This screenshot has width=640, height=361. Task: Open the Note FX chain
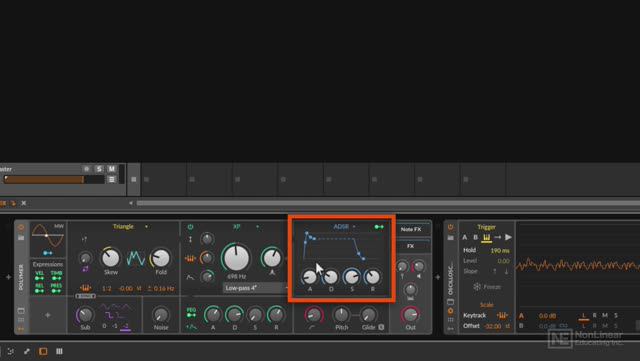pyautogui.click(x=411, y=230)
